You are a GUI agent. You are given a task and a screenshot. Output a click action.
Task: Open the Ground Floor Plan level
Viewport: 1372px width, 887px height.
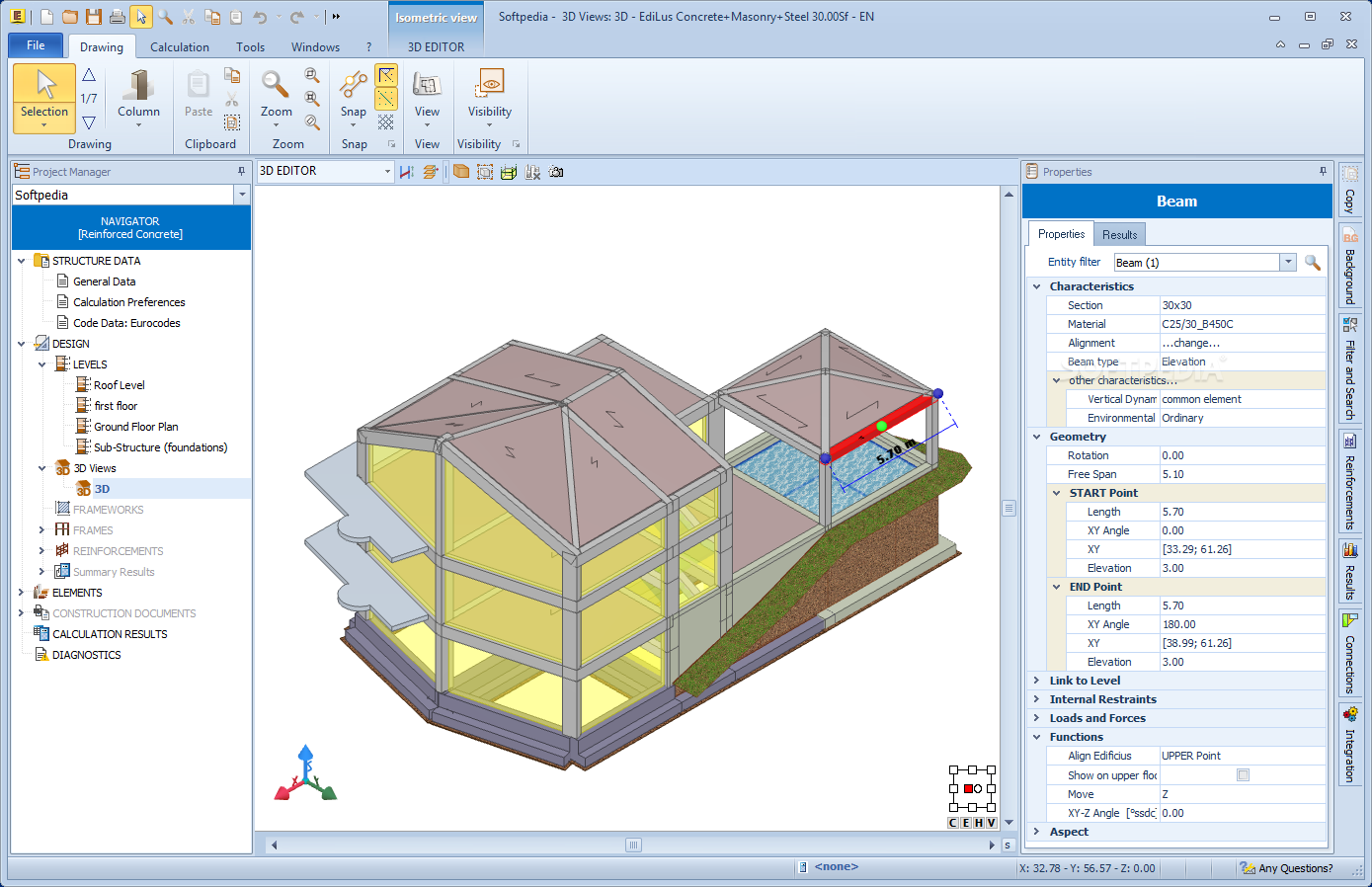(136, 427)
